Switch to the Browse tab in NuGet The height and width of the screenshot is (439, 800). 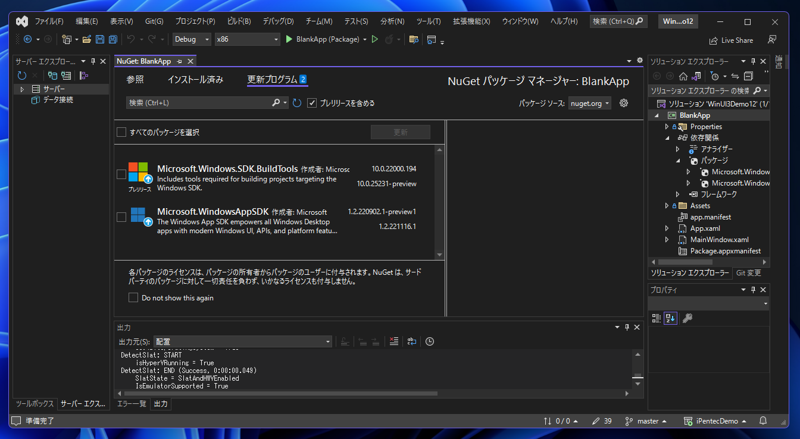(135, 80)
